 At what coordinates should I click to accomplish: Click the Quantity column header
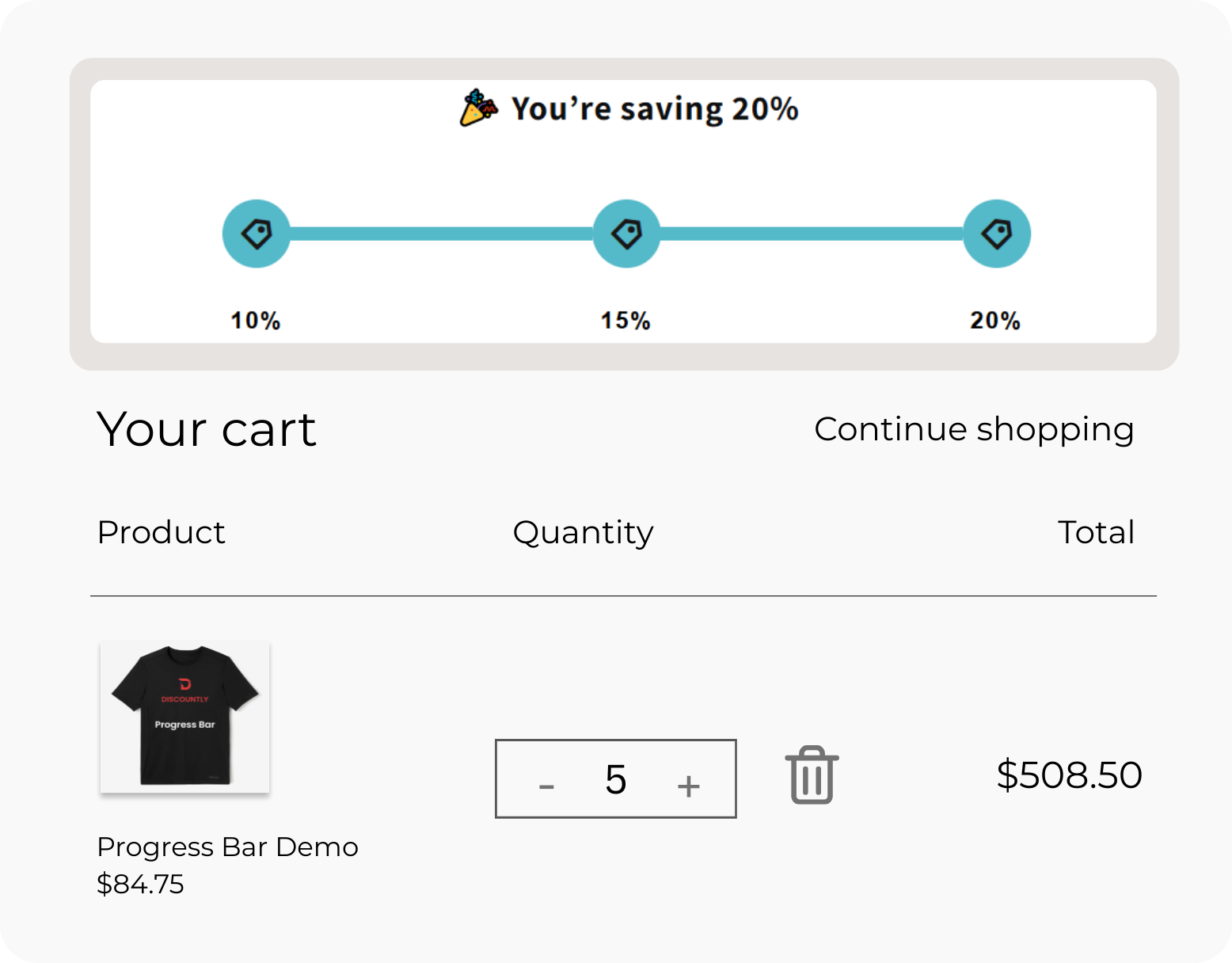[583, 533]
